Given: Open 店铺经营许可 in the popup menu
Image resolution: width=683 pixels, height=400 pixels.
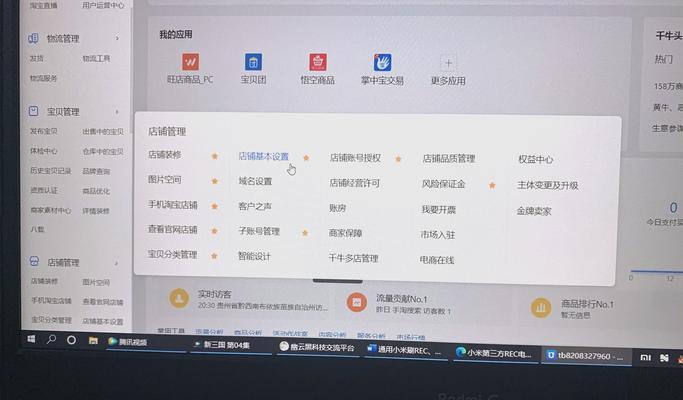Looking at the screenshot, I should 355,183.
